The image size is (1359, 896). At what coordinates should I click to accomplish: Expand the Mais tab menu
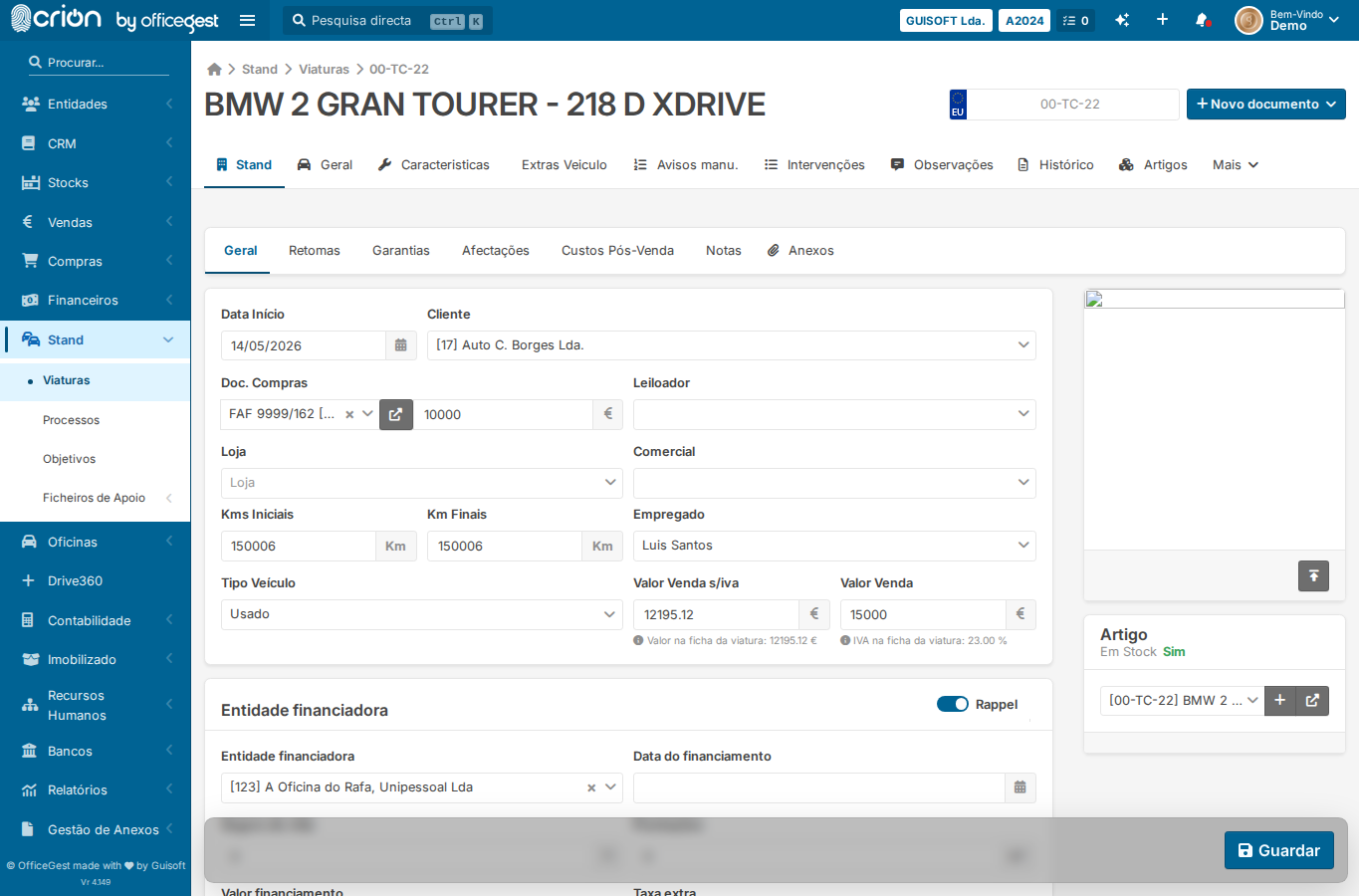1236,165
